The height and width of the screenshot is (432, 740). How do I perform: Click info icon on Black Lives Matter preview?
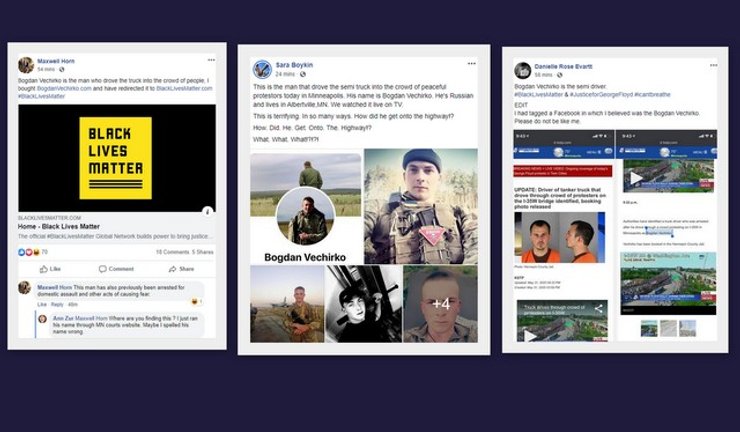coord(208,211)
